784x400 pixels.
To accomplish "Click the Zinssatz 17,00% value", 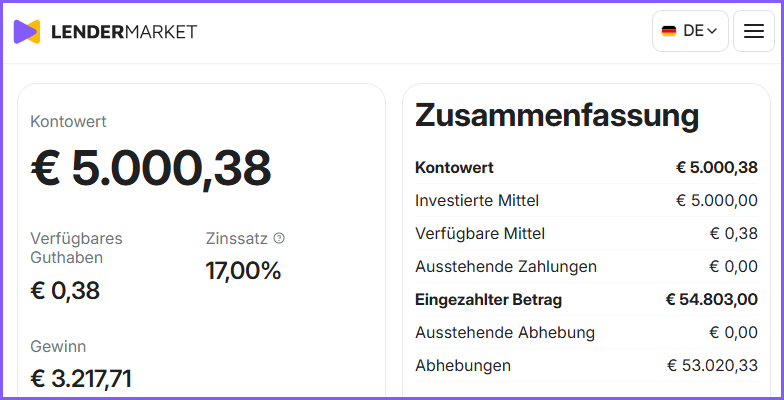I will tap(244, 271).
